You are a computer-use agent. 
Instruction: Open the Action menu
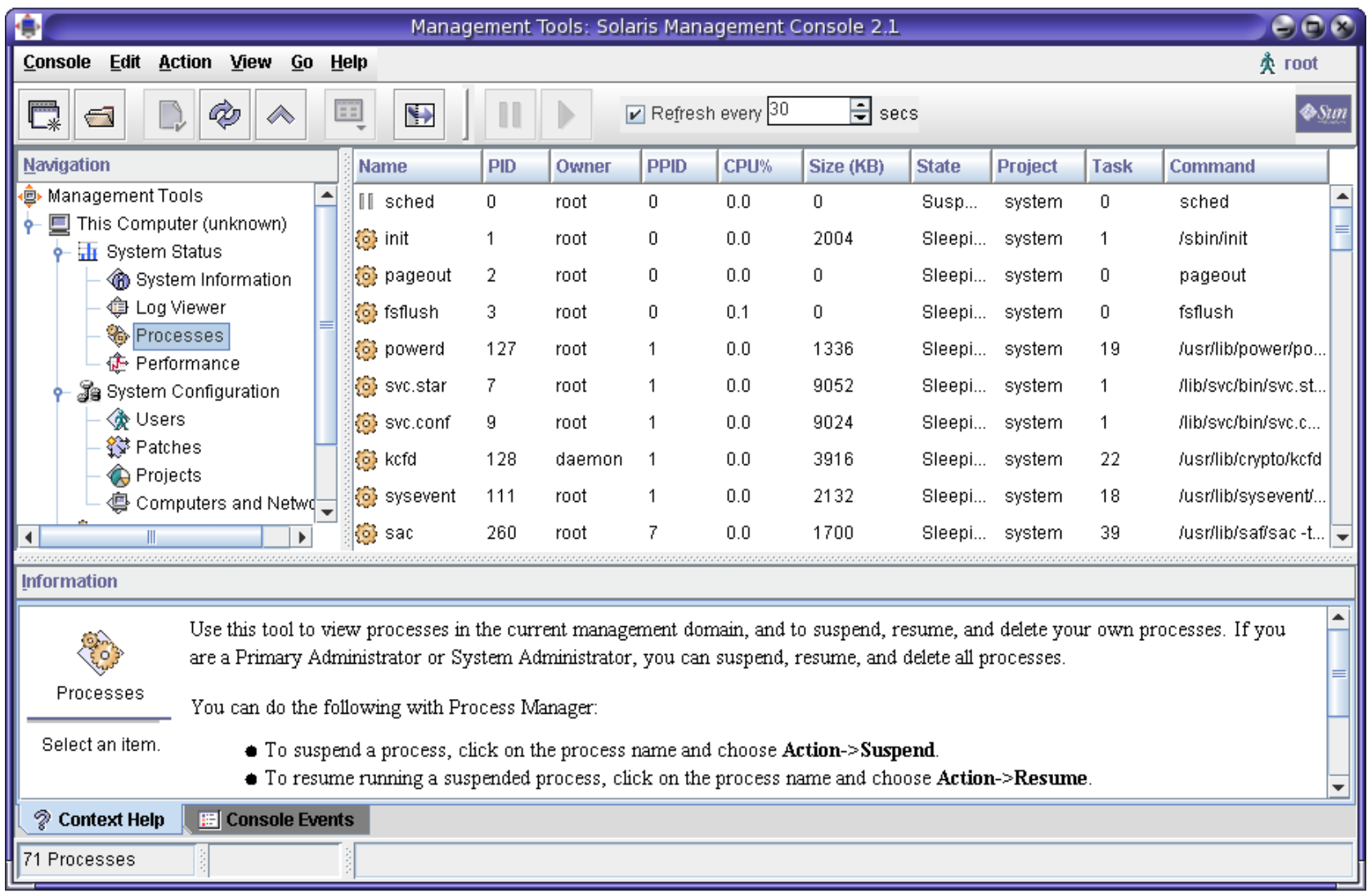pyautogui.click(x=185, y=62)
